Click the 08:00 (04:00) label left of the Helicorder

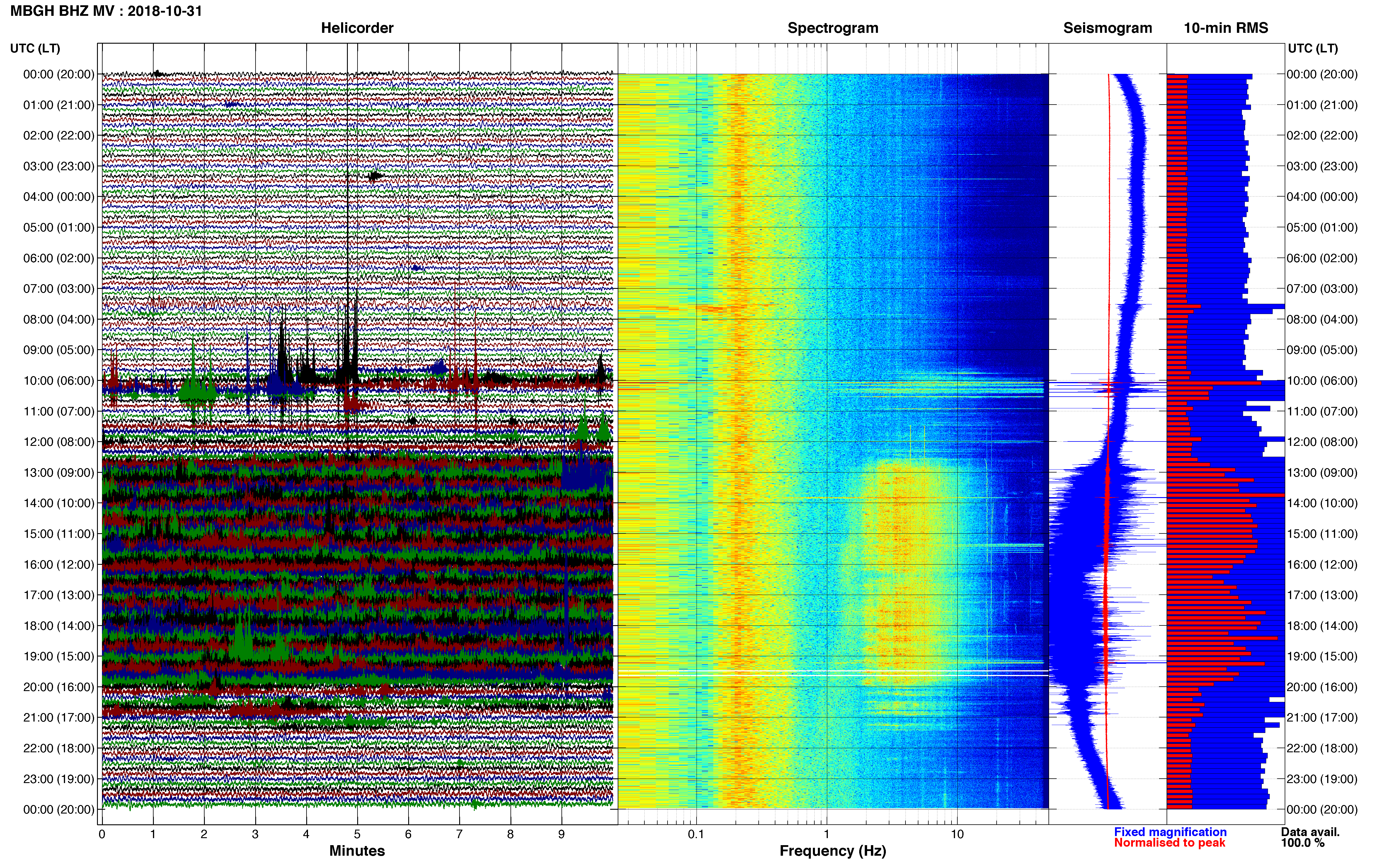59,319
